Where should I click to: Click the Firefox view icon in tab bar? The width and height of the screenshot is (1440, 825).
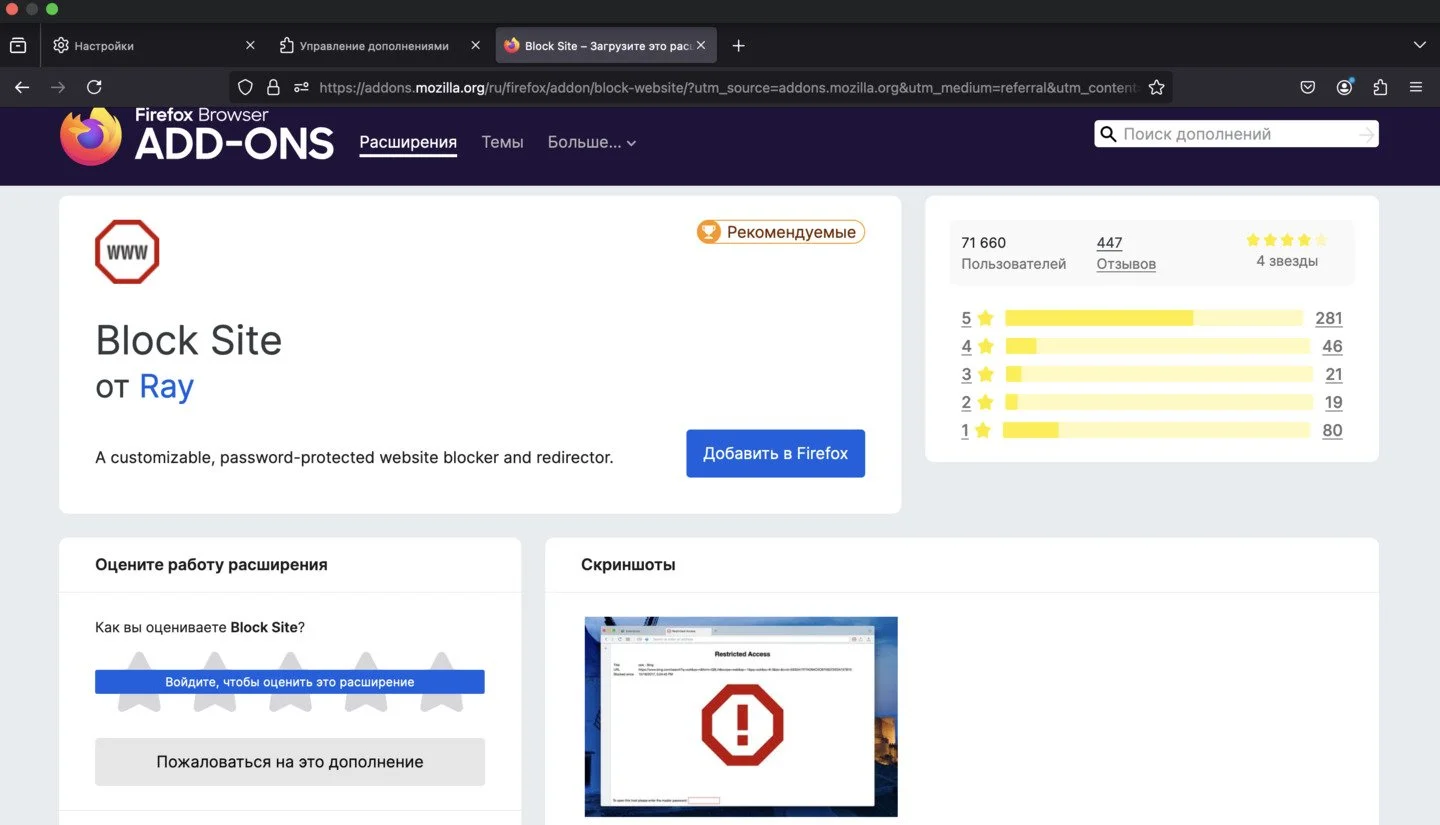[x=18, y=45]
